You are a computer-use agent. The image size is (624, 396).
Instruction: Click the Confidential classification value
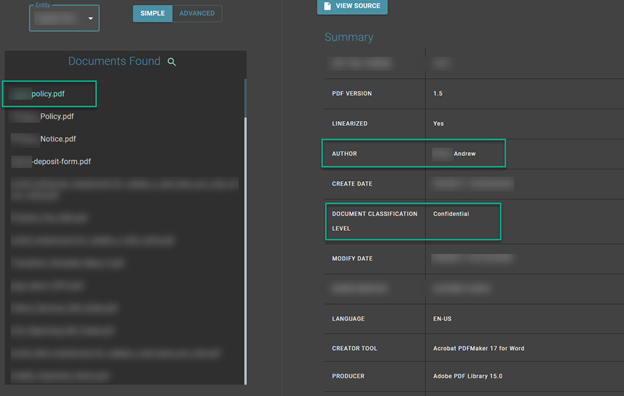click(451, 214)
